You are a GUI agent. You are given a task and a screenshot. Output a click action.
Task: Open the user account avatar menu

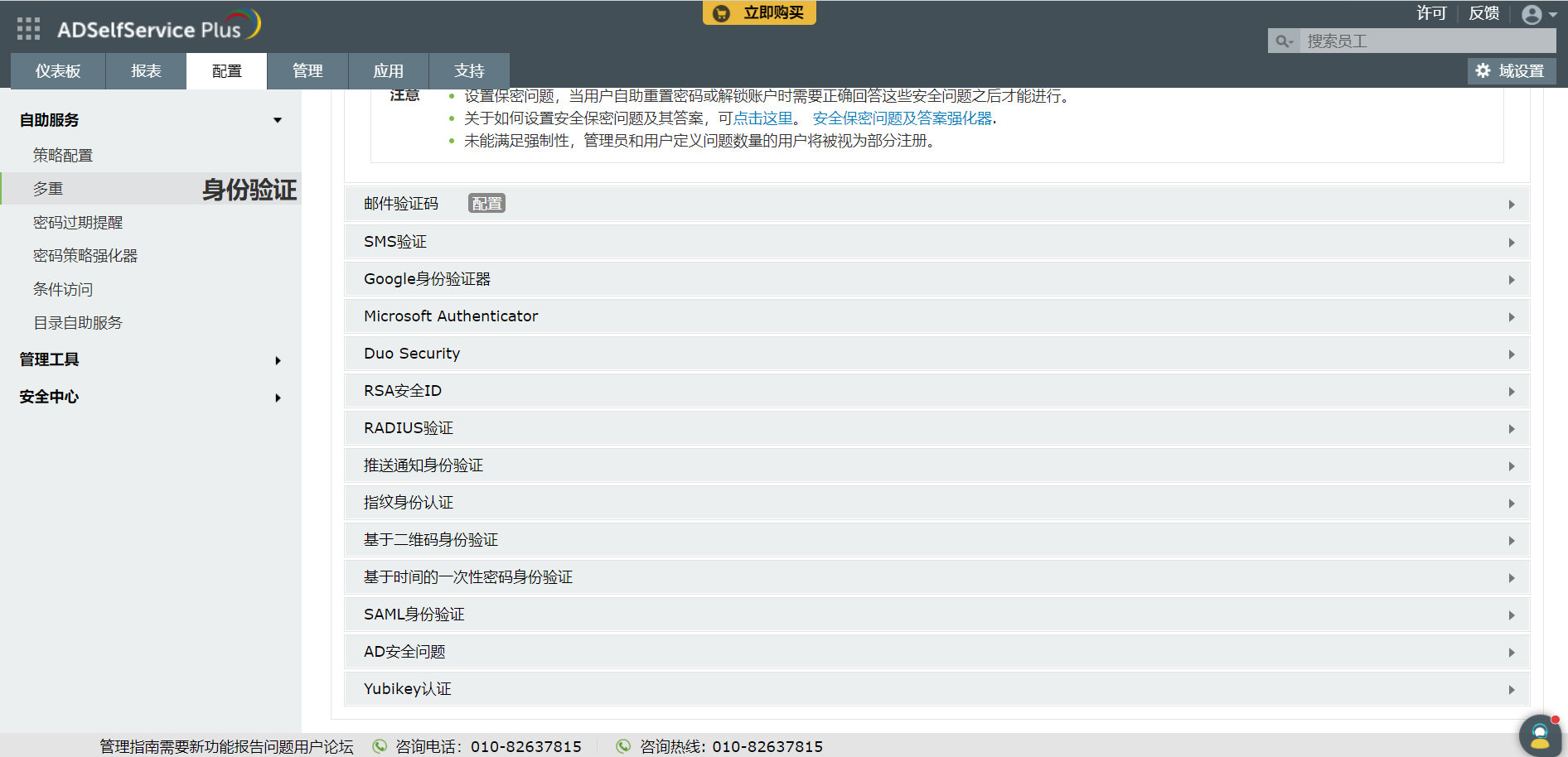1539,14
